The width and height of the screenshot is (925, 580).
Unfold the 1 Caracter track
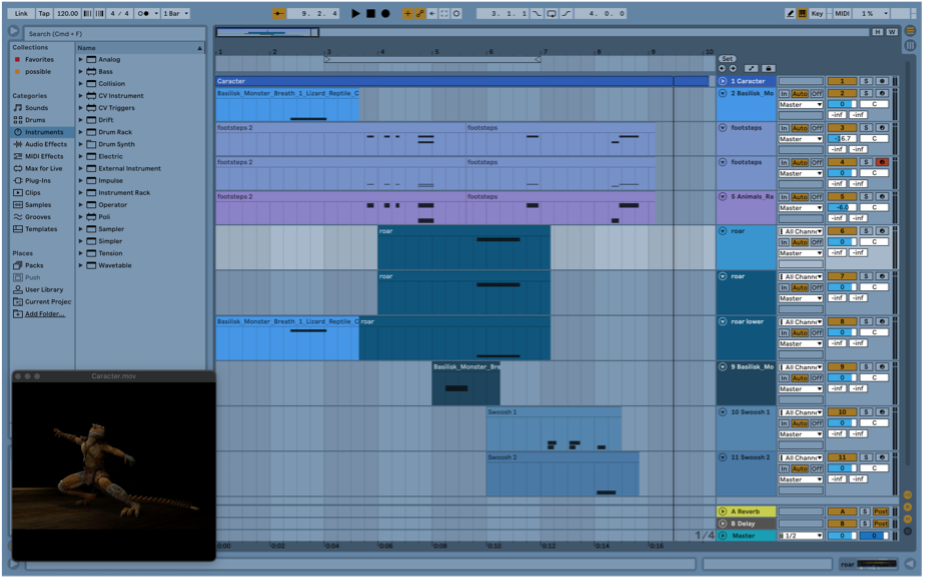coord(723,81)
